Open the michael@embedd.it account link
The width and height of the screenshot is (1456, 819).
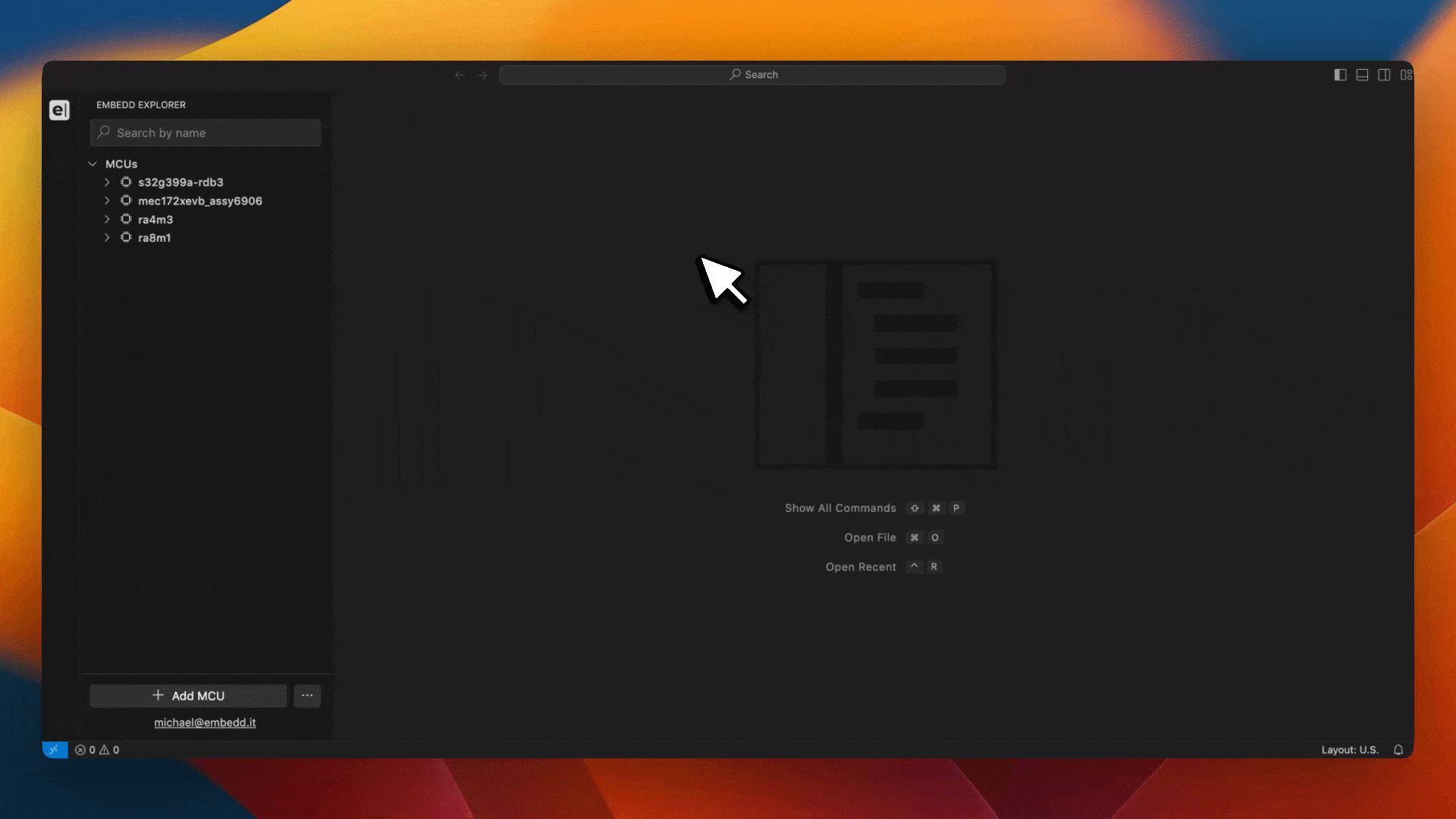(205, 723)
